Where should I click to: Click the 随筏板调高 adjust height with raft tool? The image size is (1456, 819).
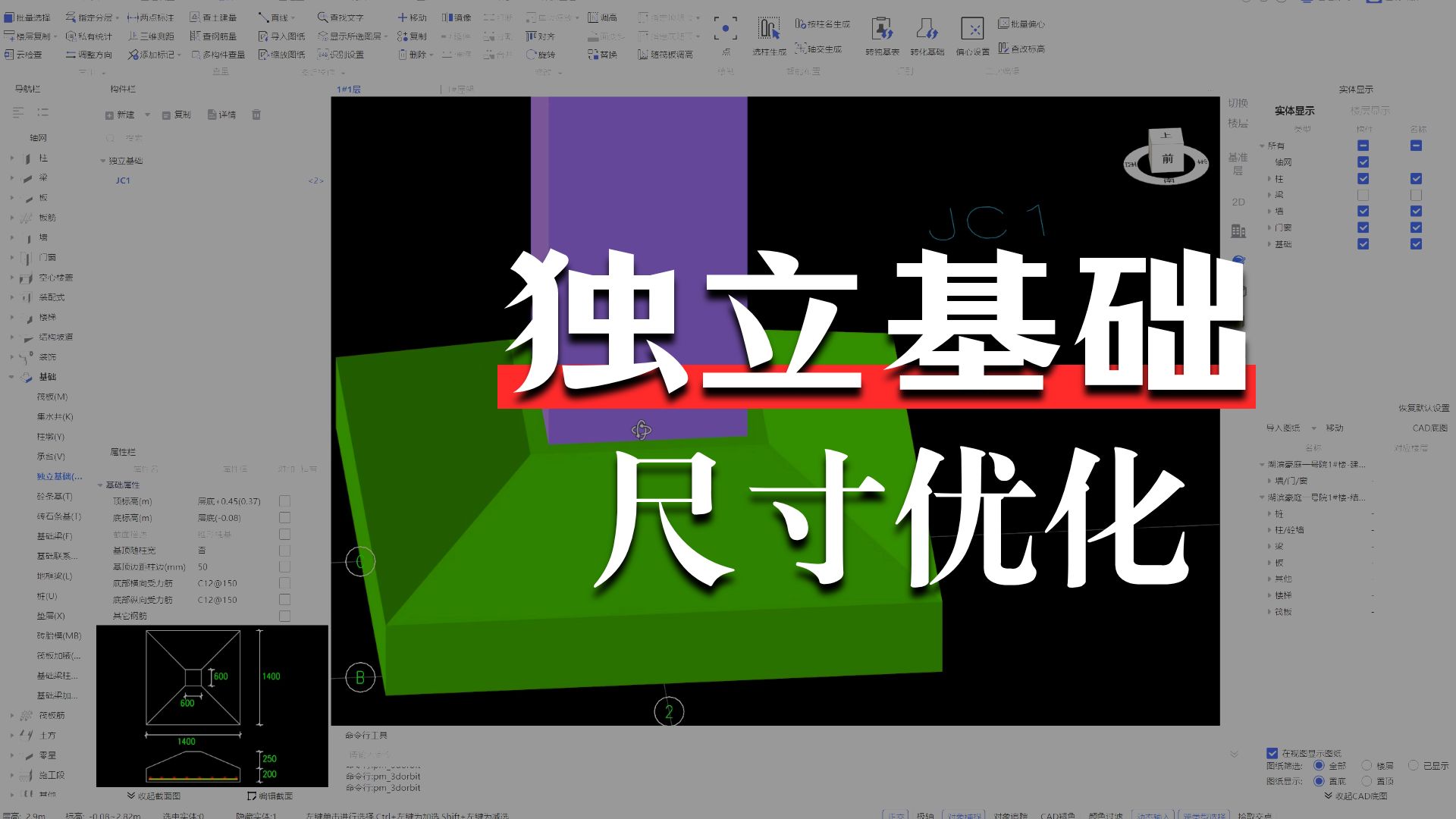[x=665, y=55]
